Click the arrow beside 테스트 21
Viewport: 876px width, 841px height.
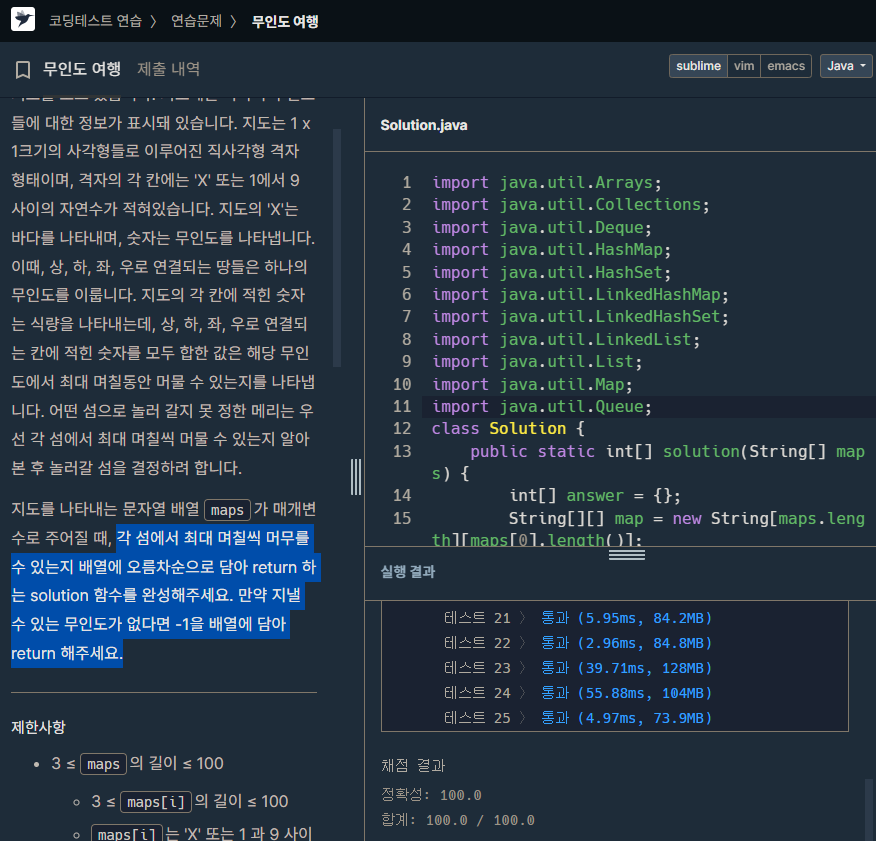523,618
